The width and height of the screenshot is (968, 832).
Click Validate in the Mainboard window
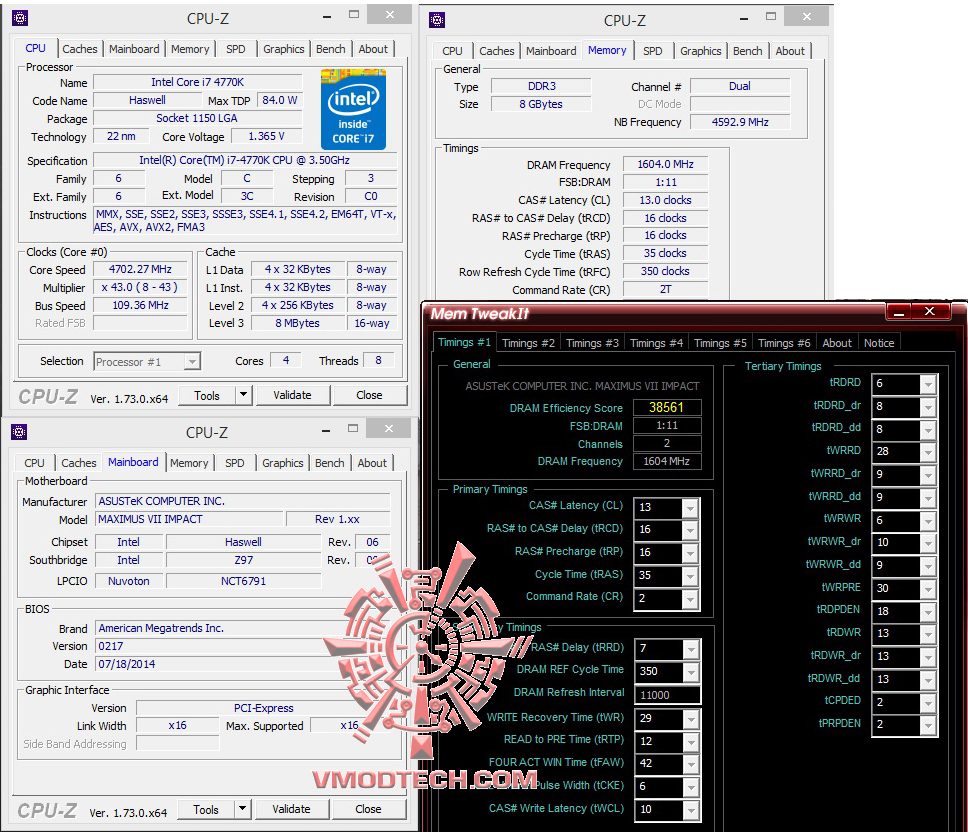(291, 809)
